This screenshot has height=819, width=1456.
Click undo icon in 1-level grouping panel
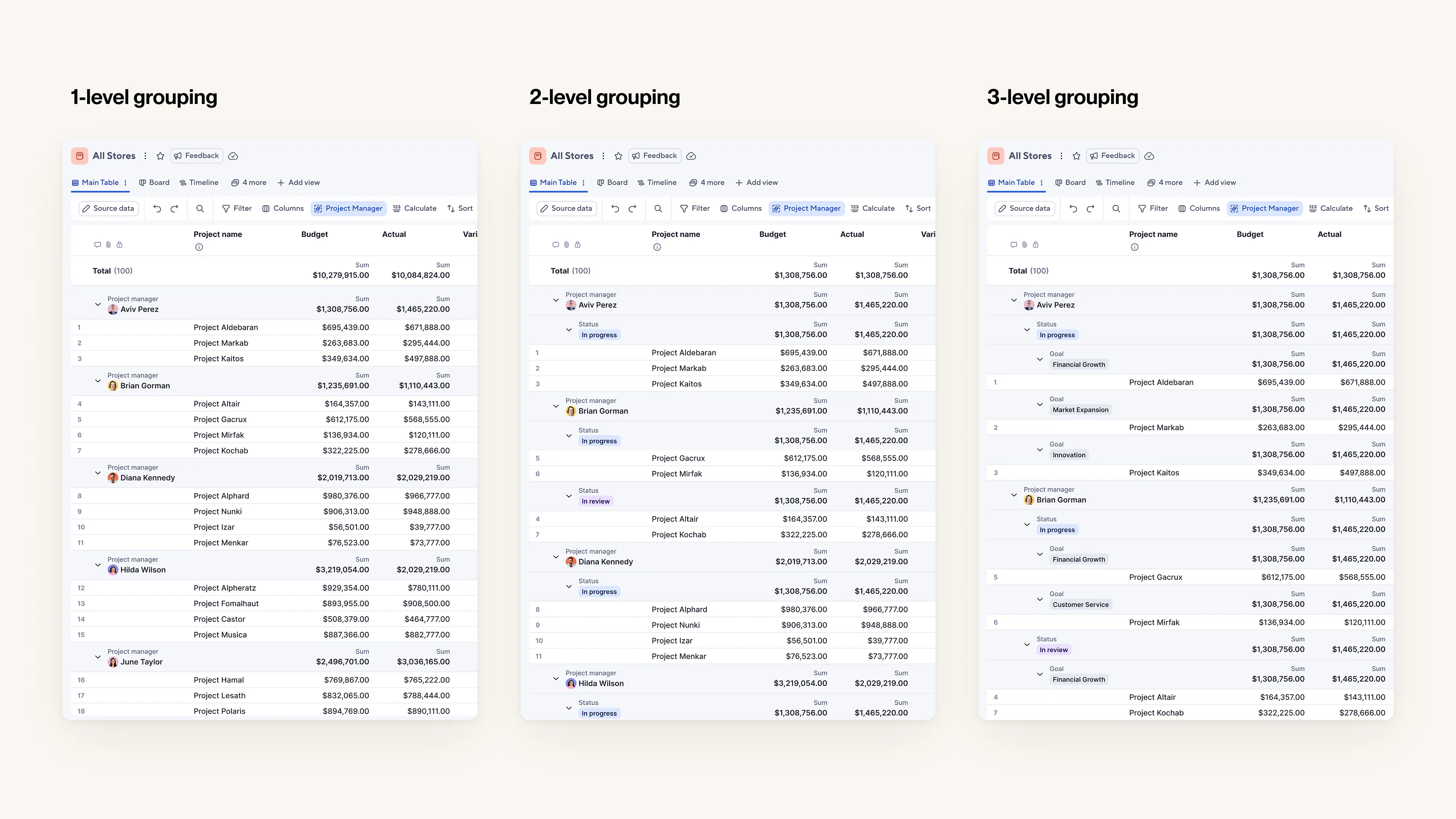[157, 208]
